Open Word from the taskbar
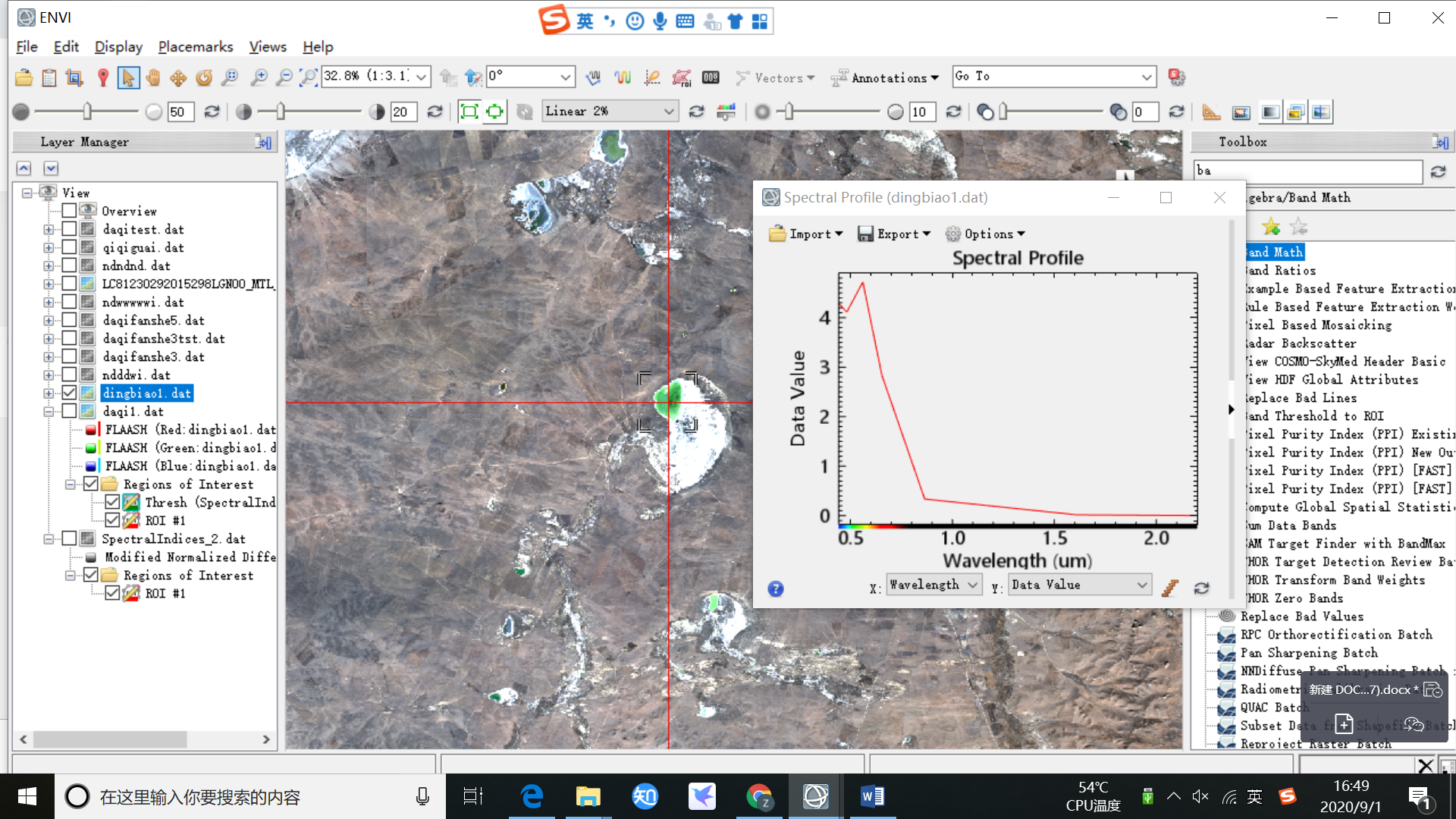The image size is (1456, 819). [872, 796]
